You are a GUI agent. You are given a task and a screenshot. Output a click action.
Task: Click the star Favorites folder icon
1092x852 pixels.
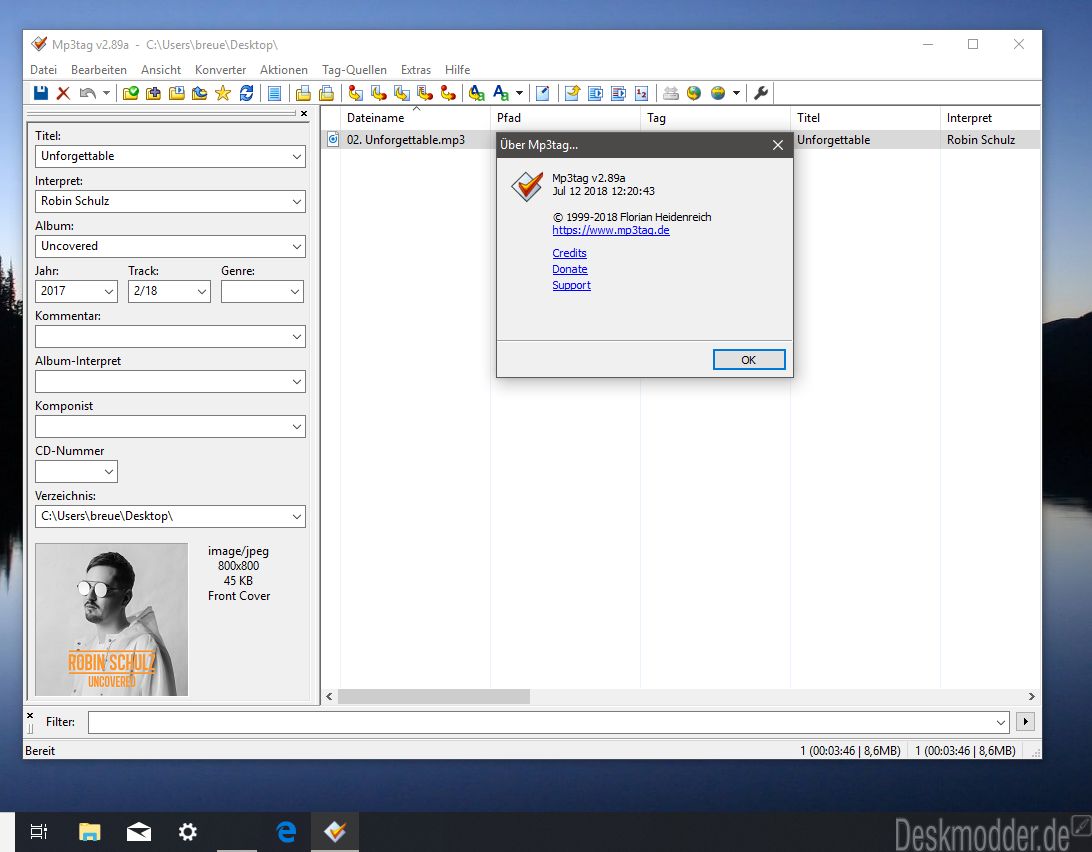222,93
